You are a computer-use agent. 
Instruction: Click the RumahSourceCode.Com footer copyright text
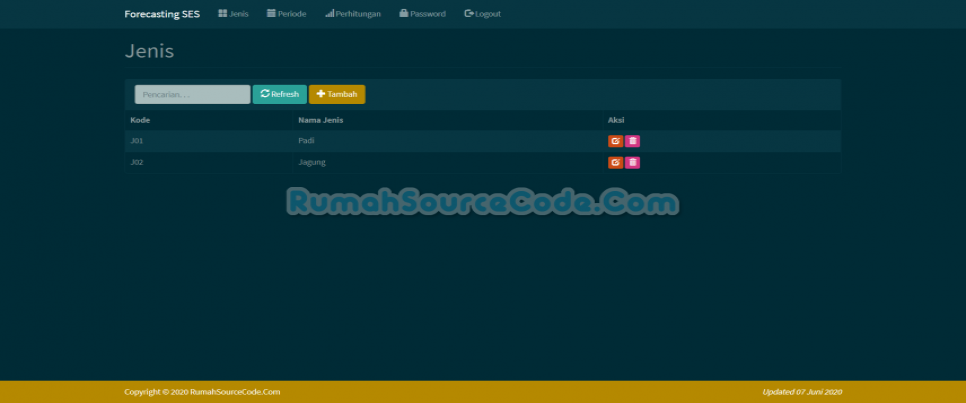point(202,392)
